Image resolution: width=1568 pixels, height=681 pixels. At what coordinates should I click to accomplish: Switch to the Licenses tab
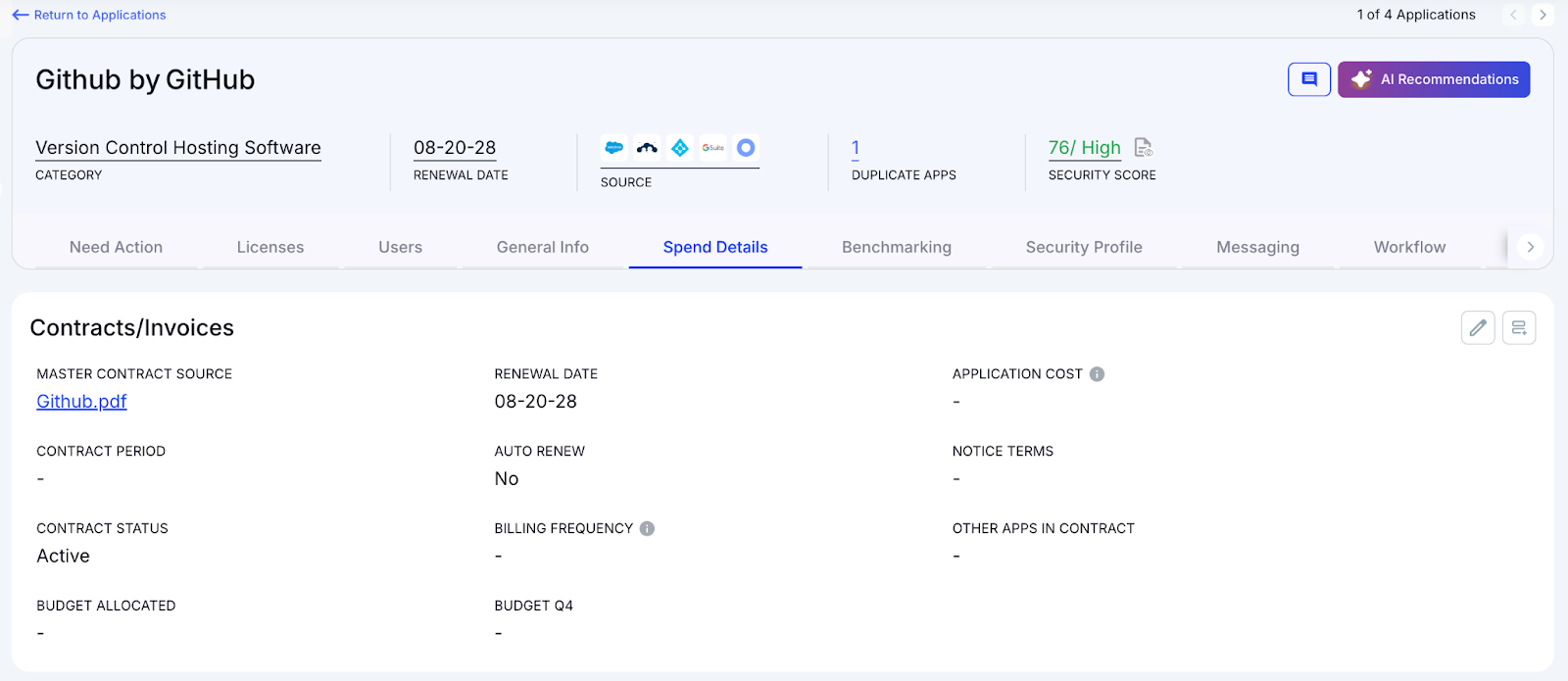pos(270,247)
